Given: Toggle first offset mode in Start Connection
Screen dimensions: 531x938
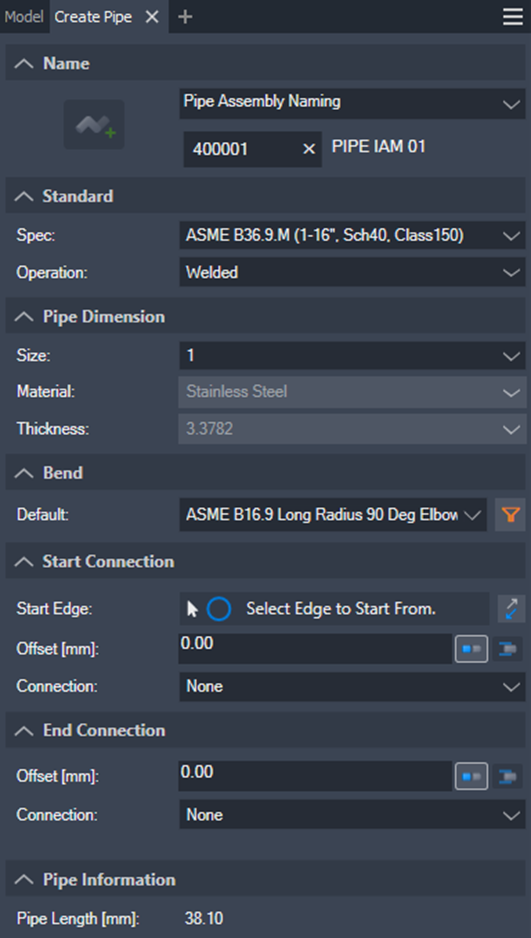Looking at the screenshot, I should pyautogui.click(x=472, y=648).
